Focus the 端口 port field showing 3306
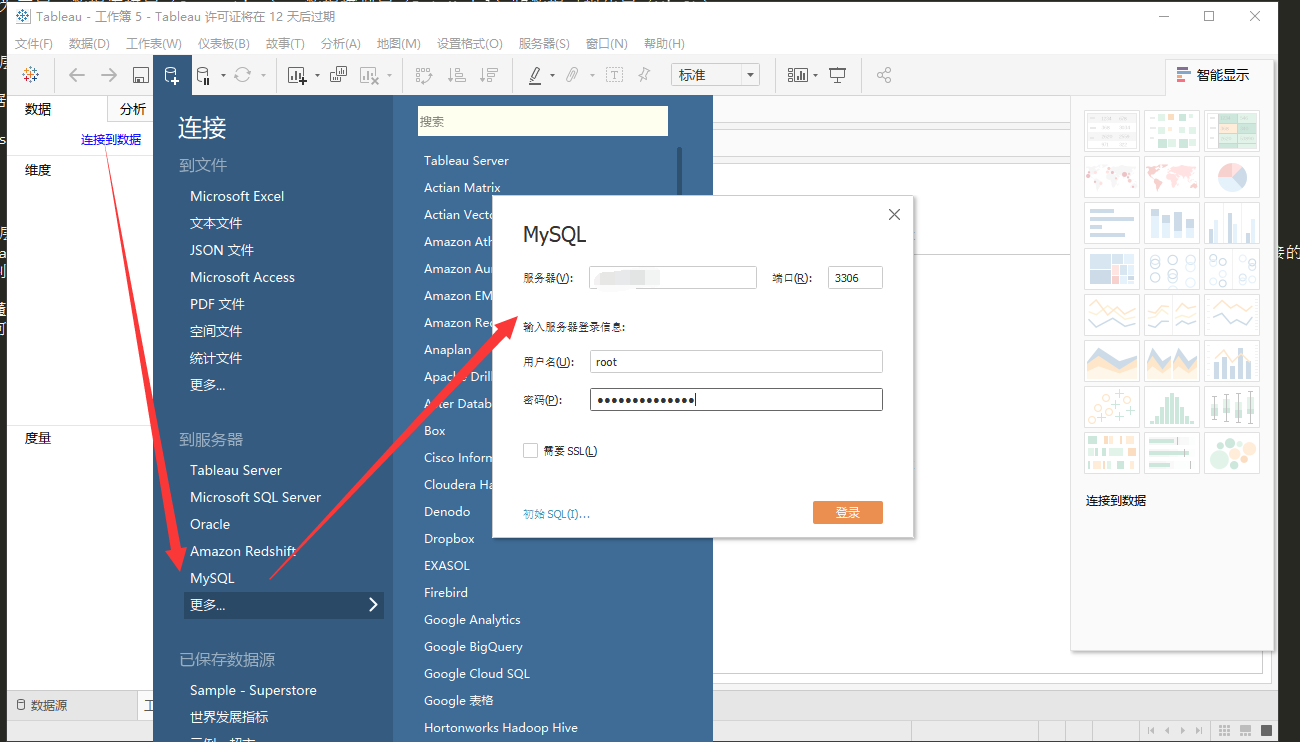The image size is (1300, 742). (x=856, y=277)
